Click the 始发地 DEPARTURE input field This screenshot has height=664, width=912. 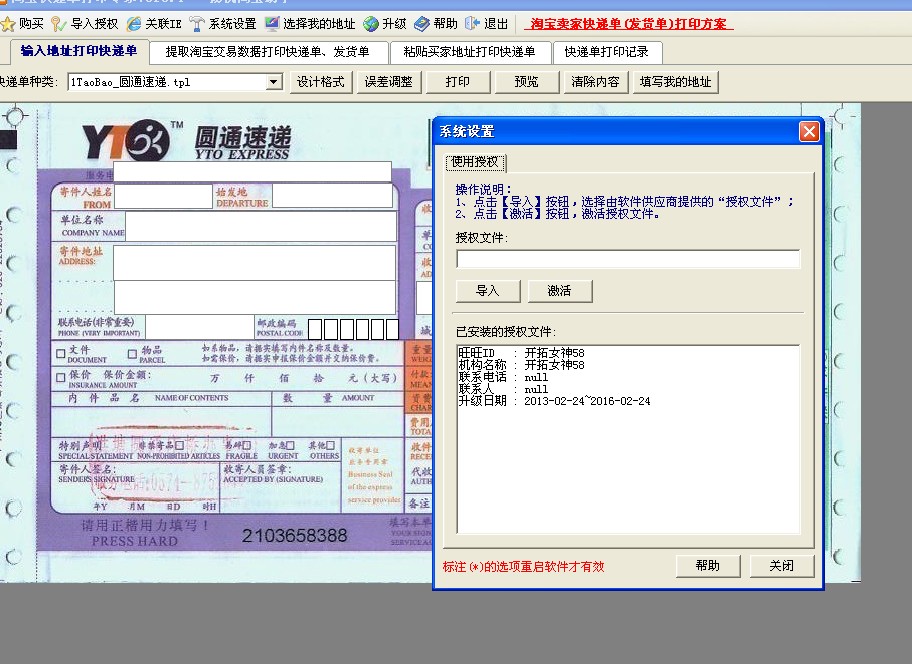tap(332, 196)
